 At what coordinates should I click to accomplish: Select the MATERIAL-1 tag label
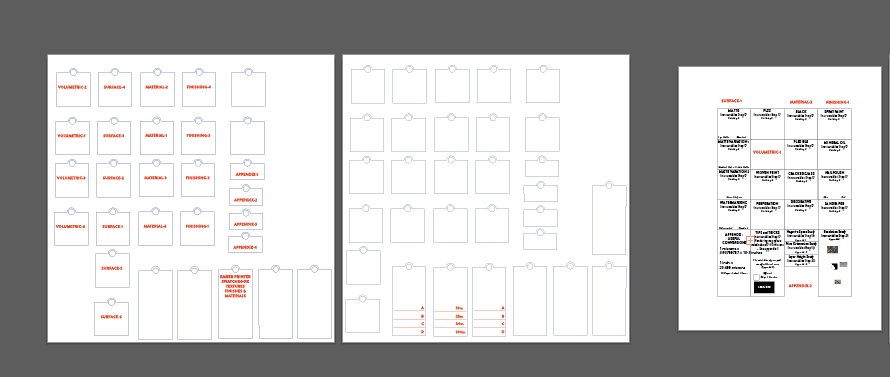tap(156, 136)
